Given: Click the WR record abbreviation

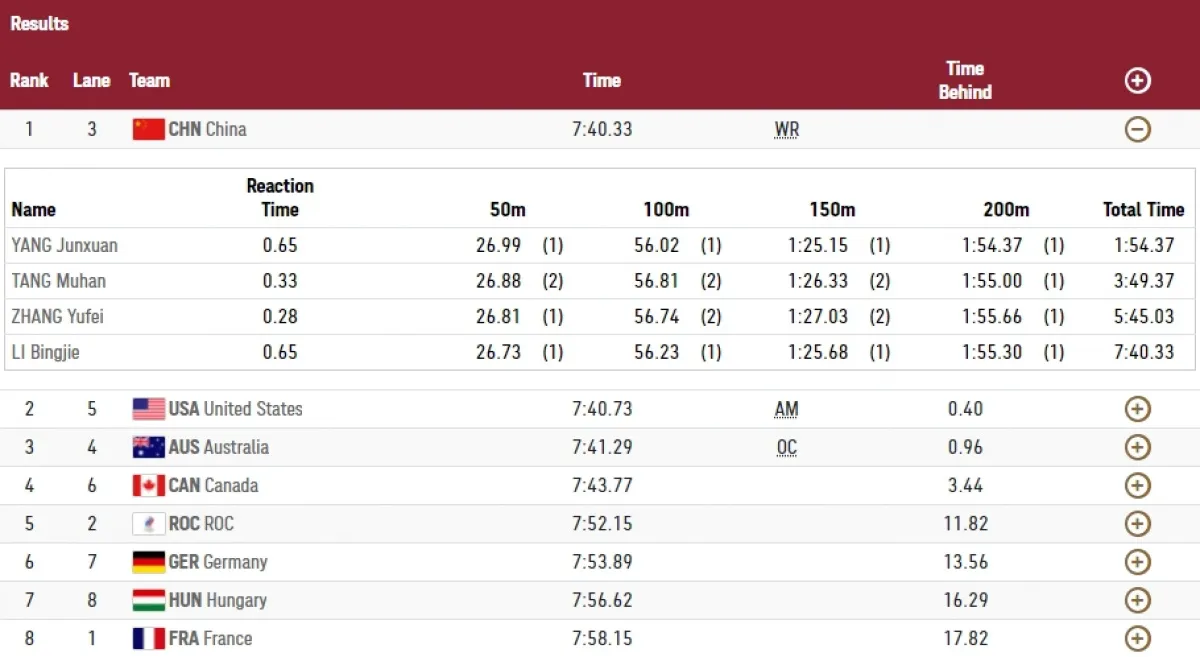Looking at the screenshot, I should pos(786,130).
